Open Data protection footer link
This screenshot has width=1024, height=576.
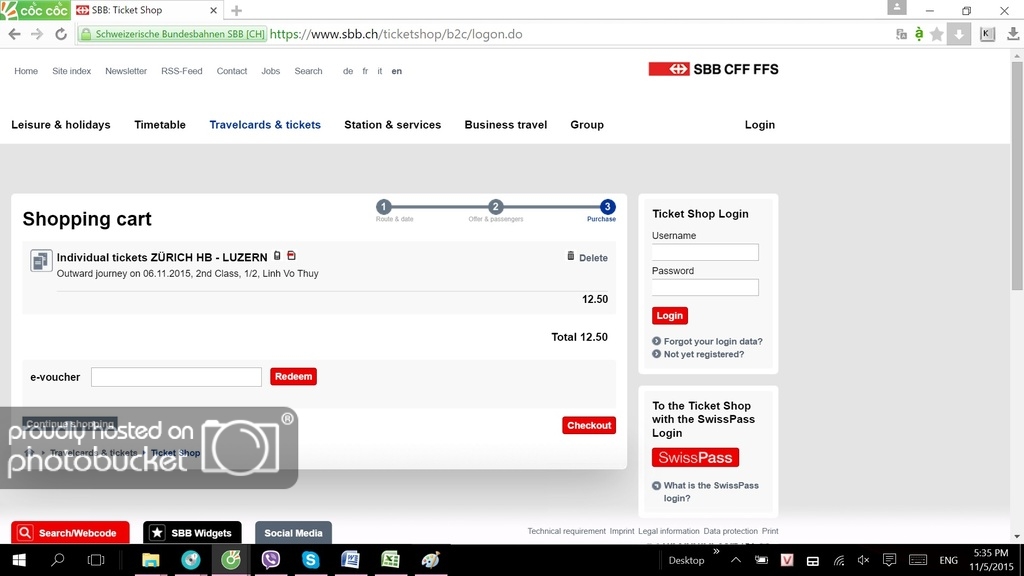click(730, 531)
